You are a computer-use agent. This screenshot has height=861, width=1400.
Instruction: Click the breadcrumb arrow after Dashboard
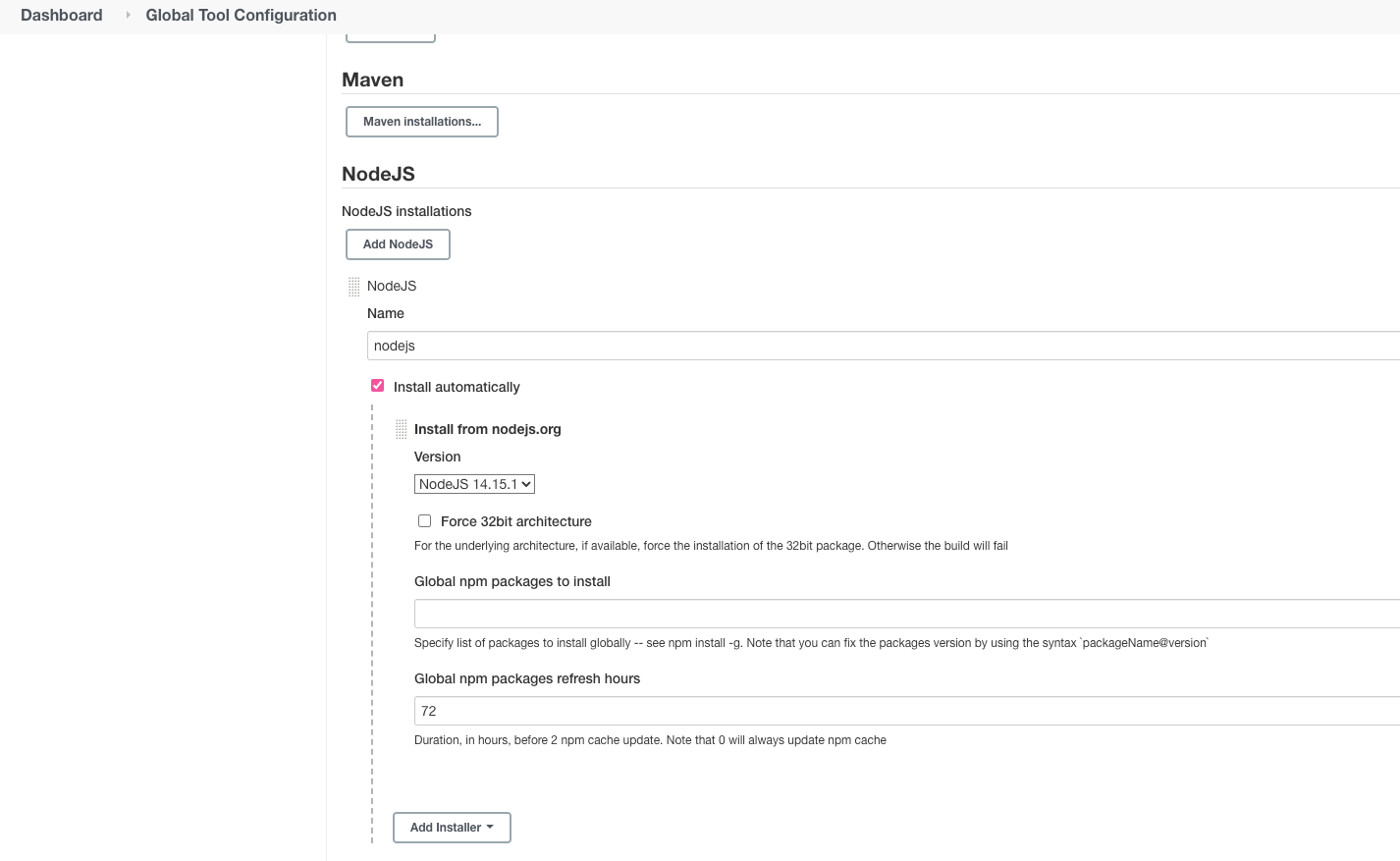128,15
